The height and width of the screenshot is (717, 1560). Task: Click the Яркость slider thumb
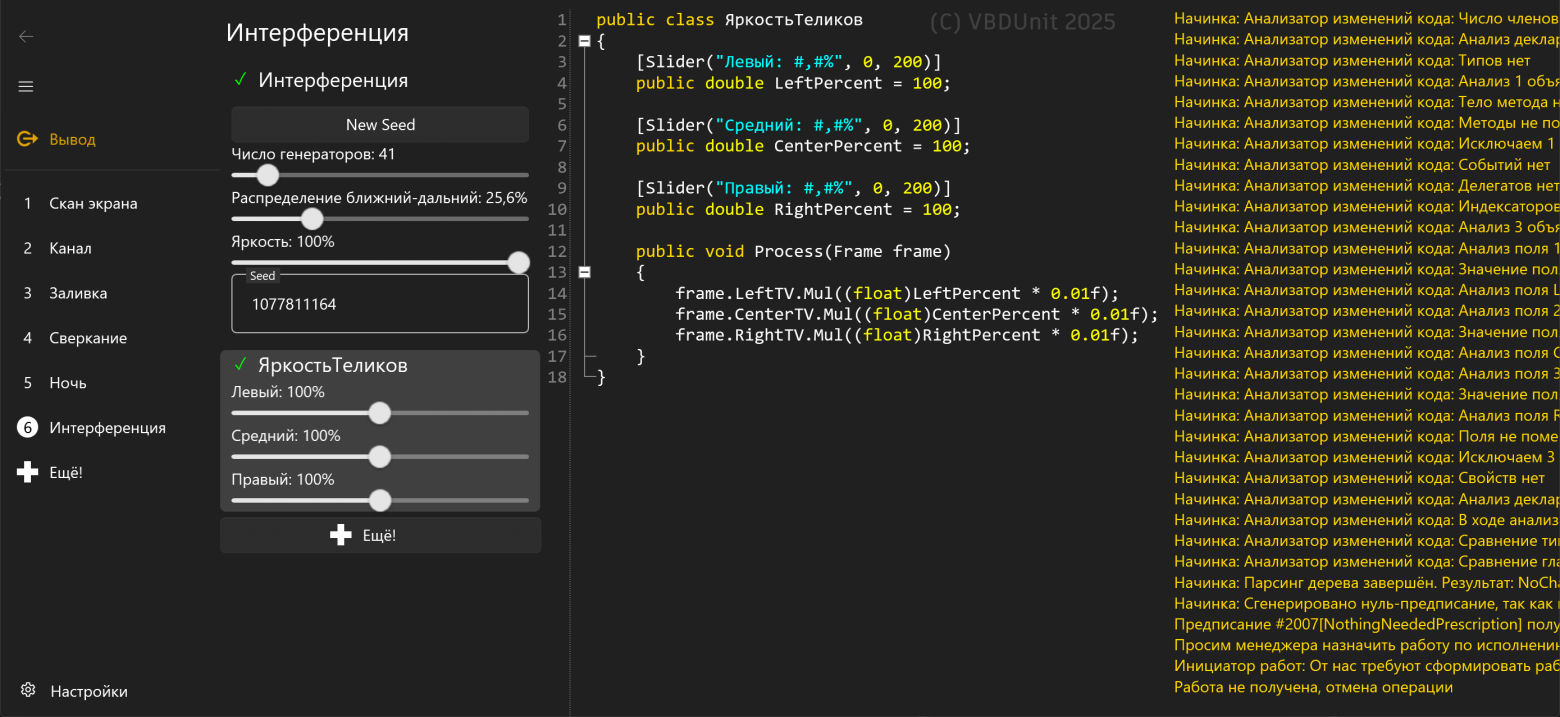(518, 263)
